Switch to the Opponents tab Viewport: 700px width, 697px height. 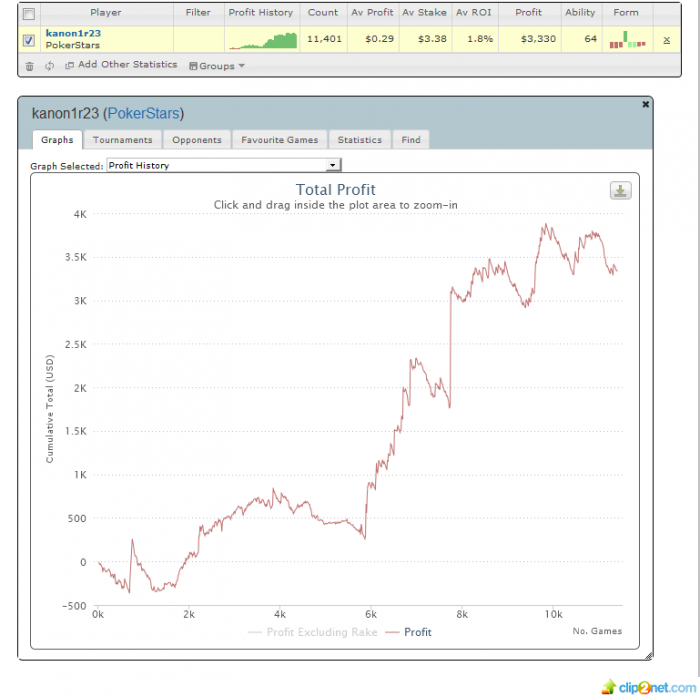point(197,140)
